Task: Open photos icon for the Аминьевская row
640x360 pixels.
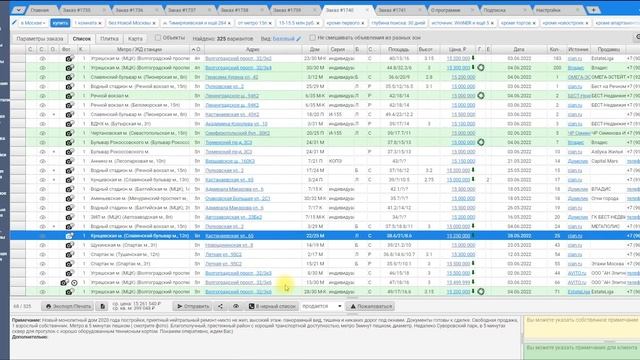Action: [x=69, y=198]
